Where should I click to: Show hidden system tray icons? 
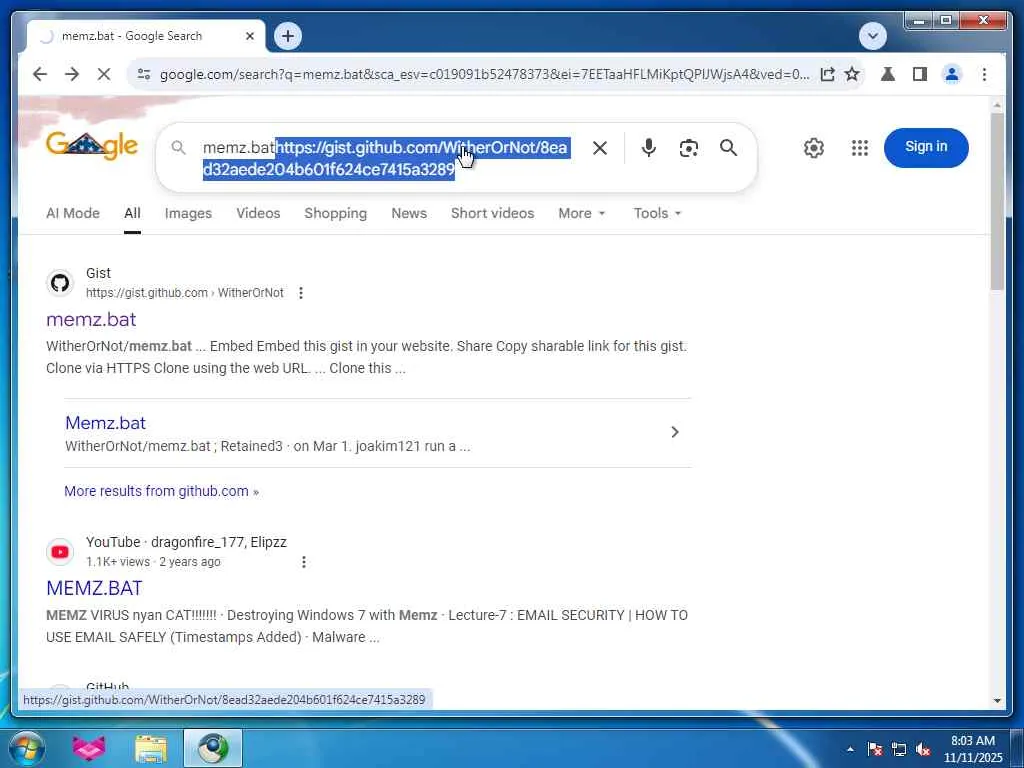click(x=850, y=749)
